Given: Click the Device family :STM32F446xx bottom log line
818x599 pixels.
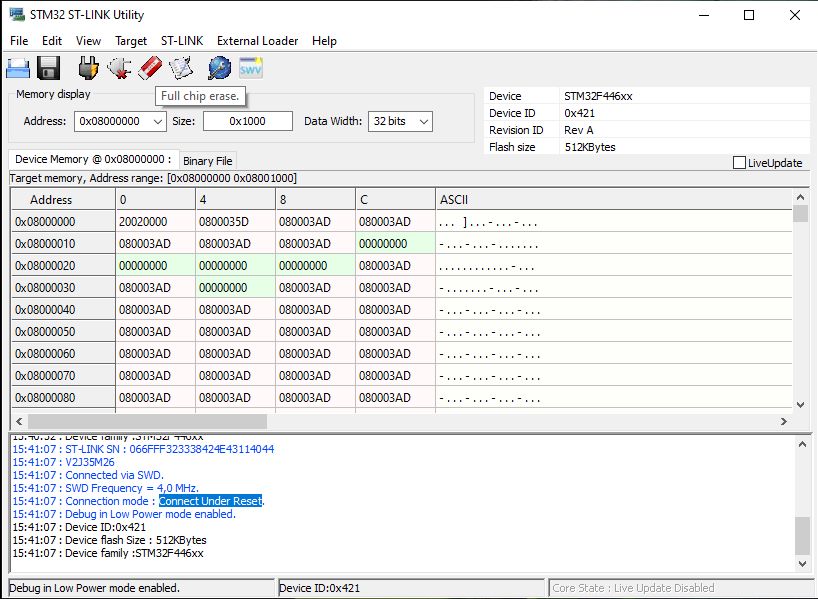Looking at the screenshot, I should pos(108,553).
